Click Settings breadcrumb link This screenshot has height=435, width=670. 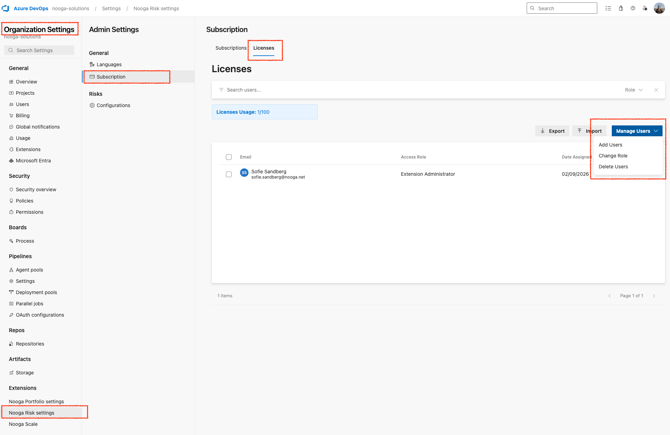(x=111, y=8)
